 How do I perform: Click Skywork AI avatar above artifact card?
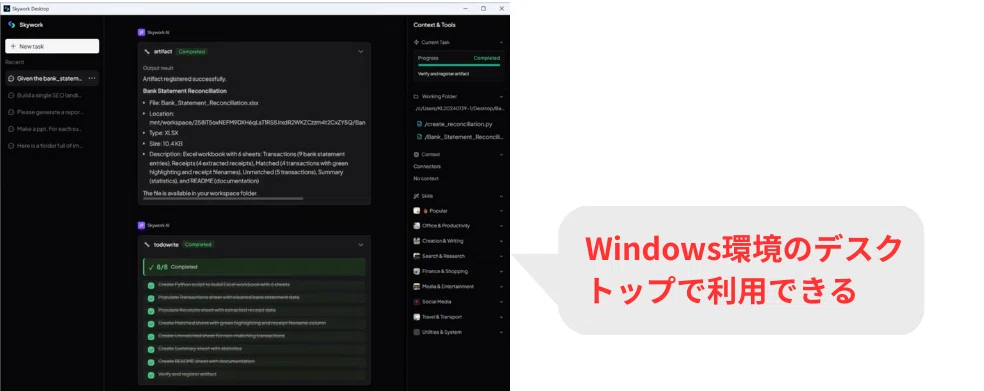(141, 32)
